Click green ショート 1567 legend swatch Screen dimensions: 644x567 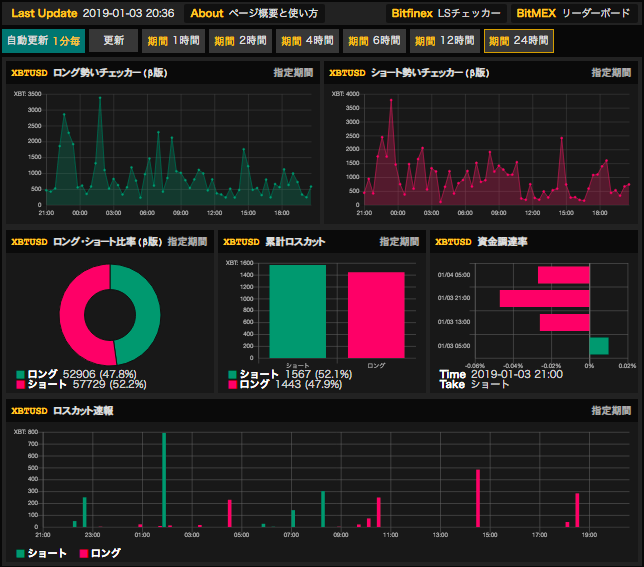(x=232, y=374)
